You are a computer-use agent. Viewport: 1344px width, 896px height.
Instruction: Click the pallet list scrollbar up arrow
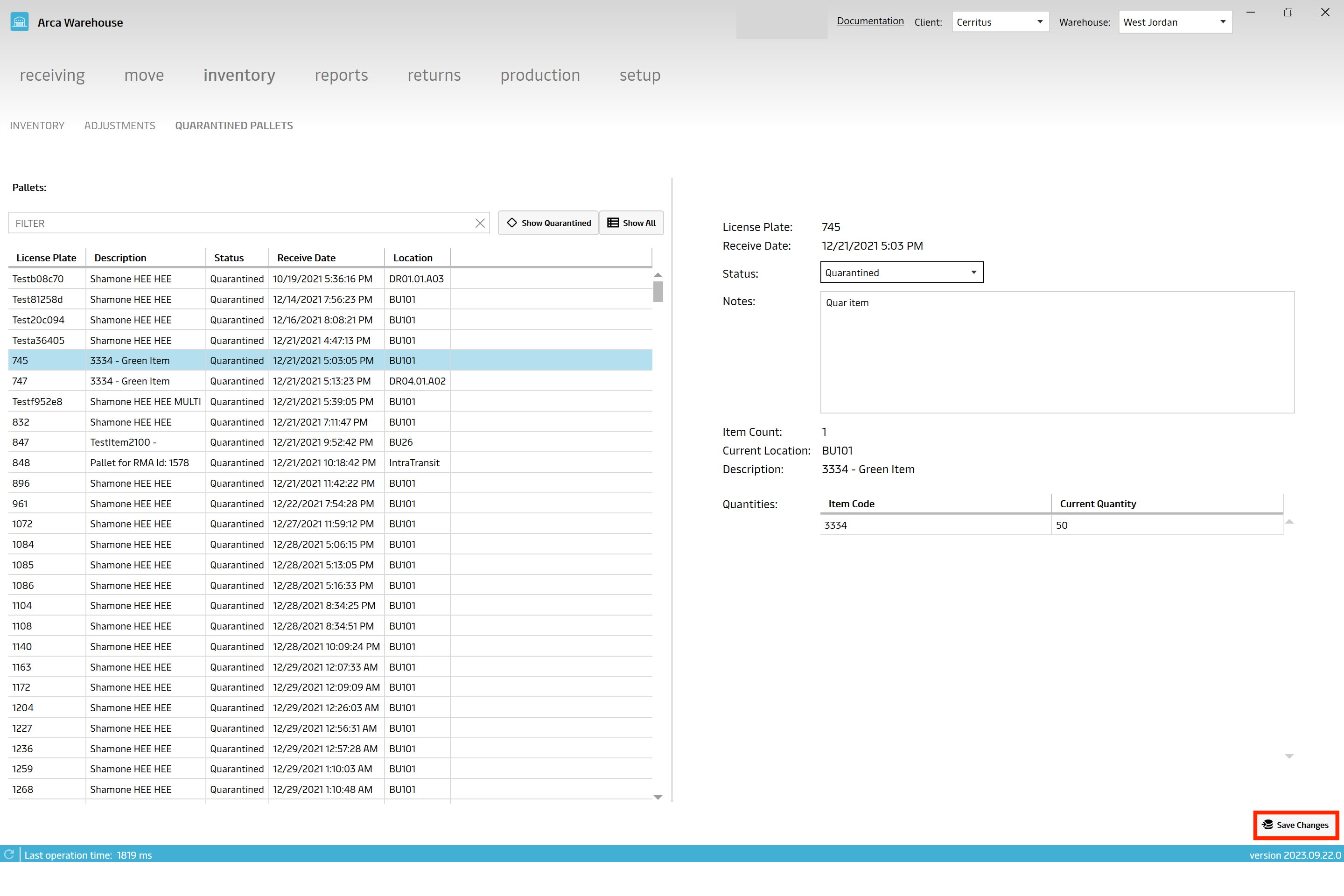658,275
